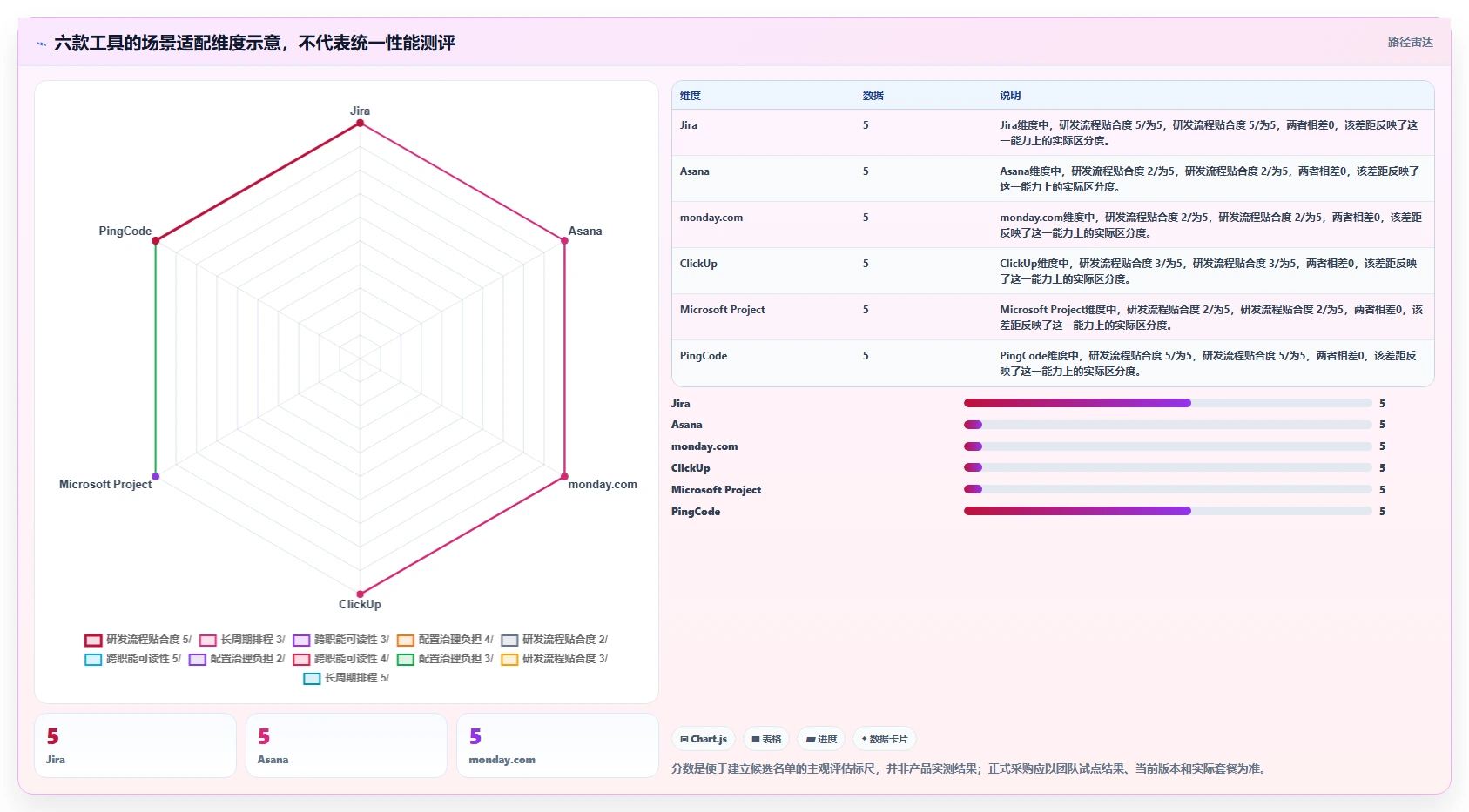
Task: Click the value 5 beside the PingCode bar
Action: pyautogui.click(x=1382, y=512)
